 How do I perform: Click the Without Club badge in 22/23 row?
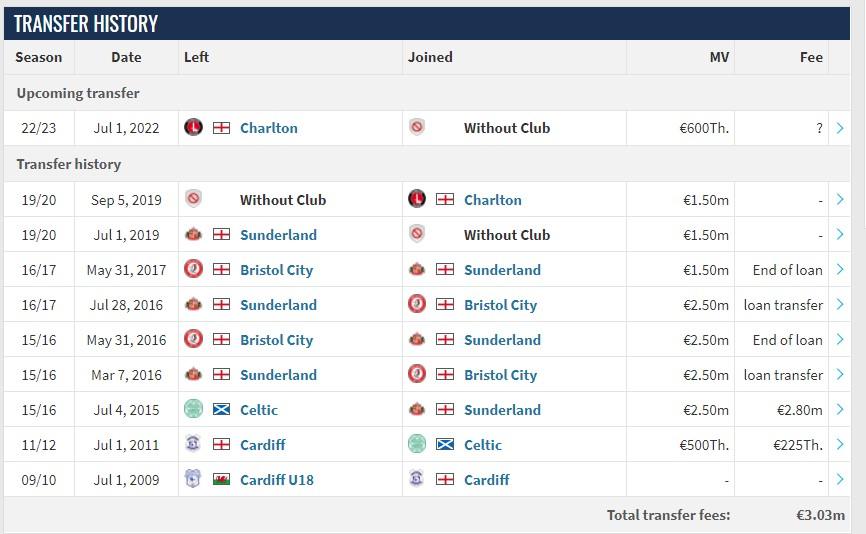(x=417, y=128)
